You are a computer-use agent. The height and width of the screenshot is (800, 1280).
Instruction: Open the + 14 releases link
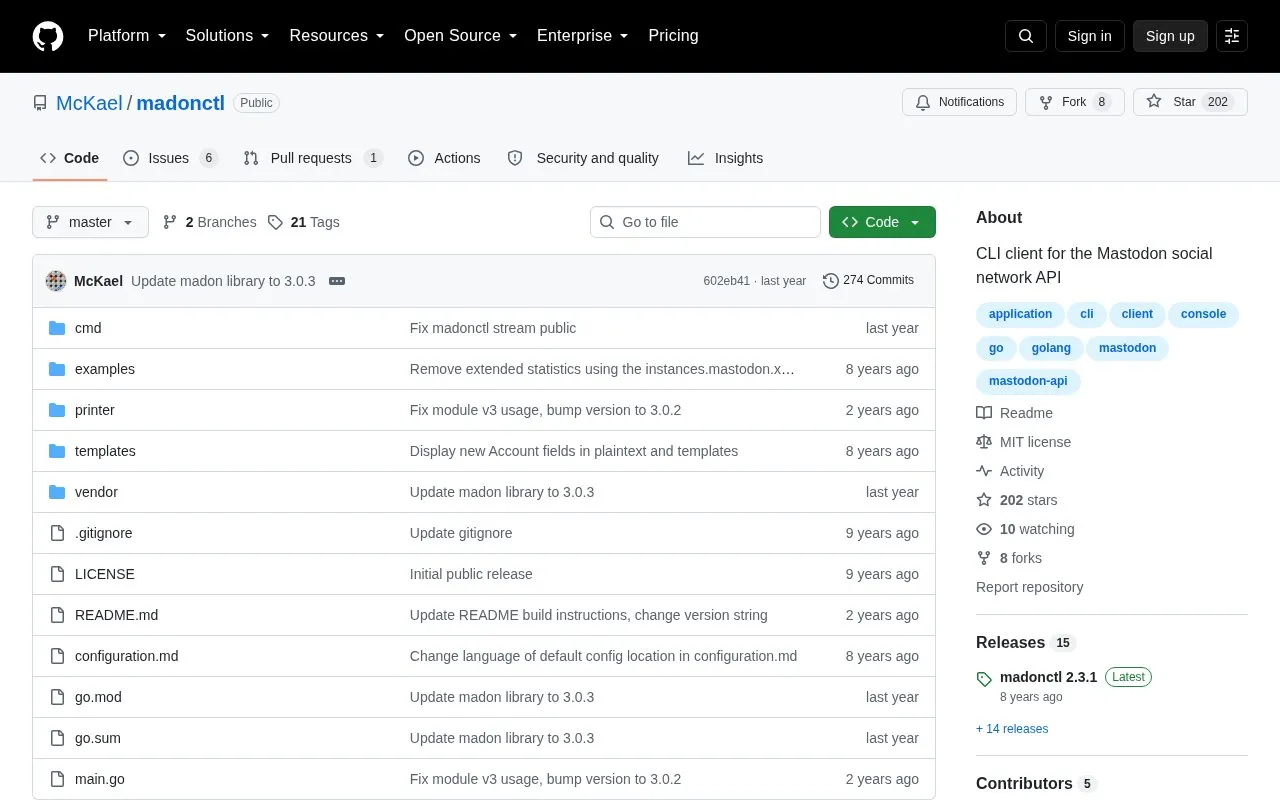point(1012,729)
